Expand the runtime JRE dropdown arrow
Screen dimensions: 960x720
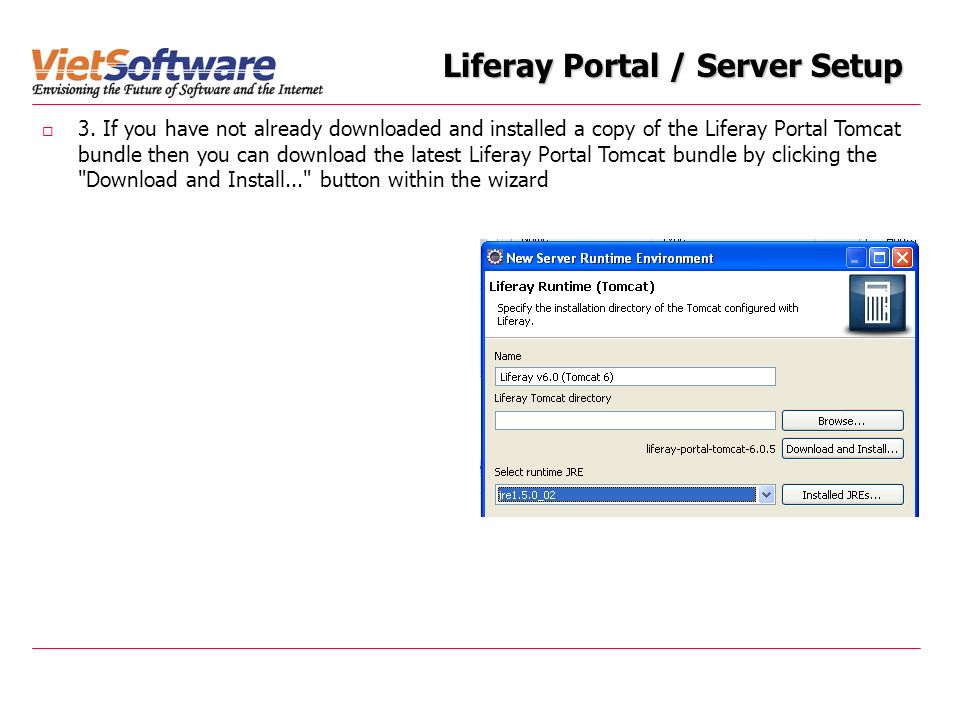coord(767,495)
